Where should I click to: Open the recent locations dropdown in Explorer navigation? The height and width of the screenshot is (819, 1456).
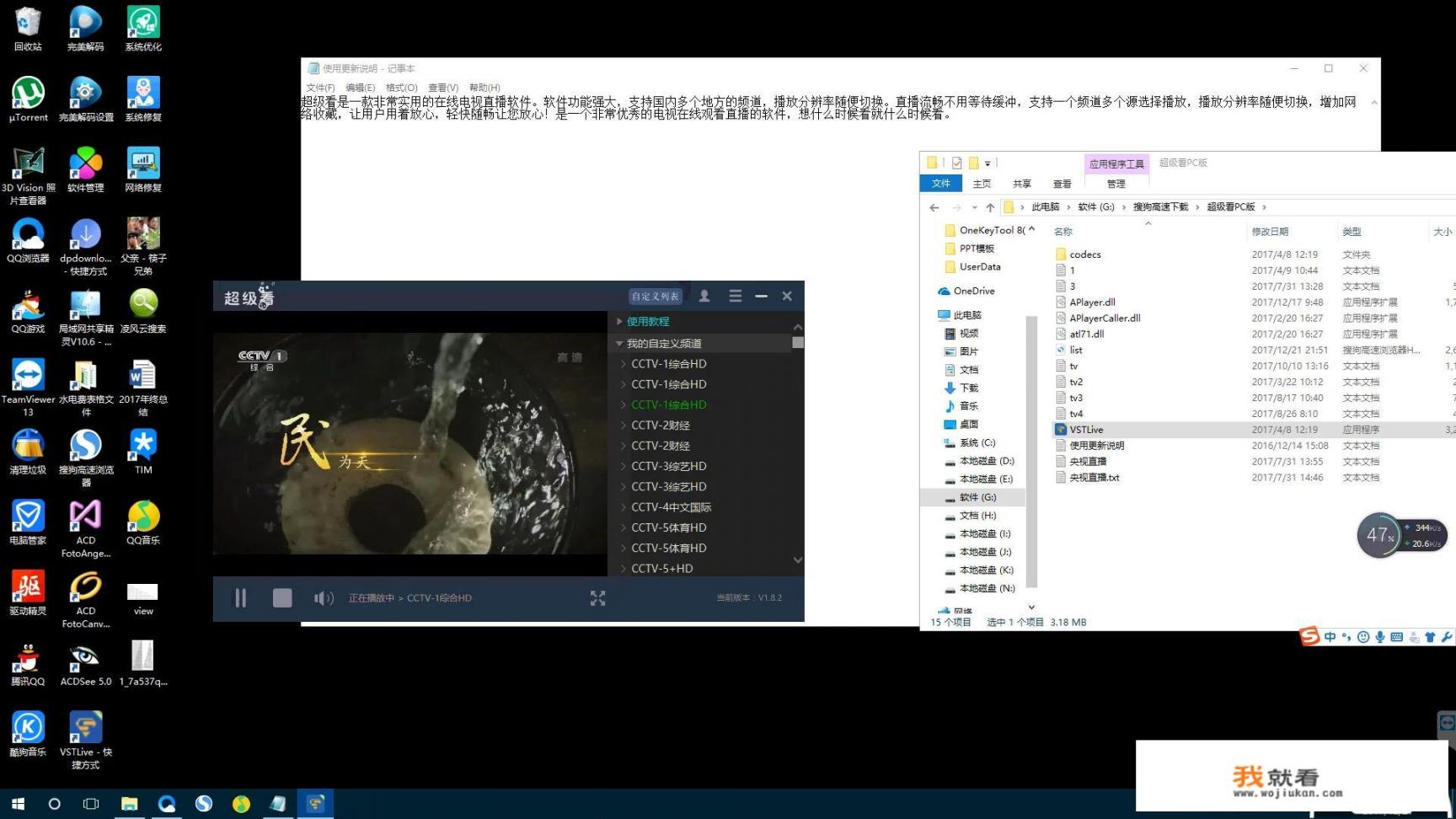tap(974, 207)
